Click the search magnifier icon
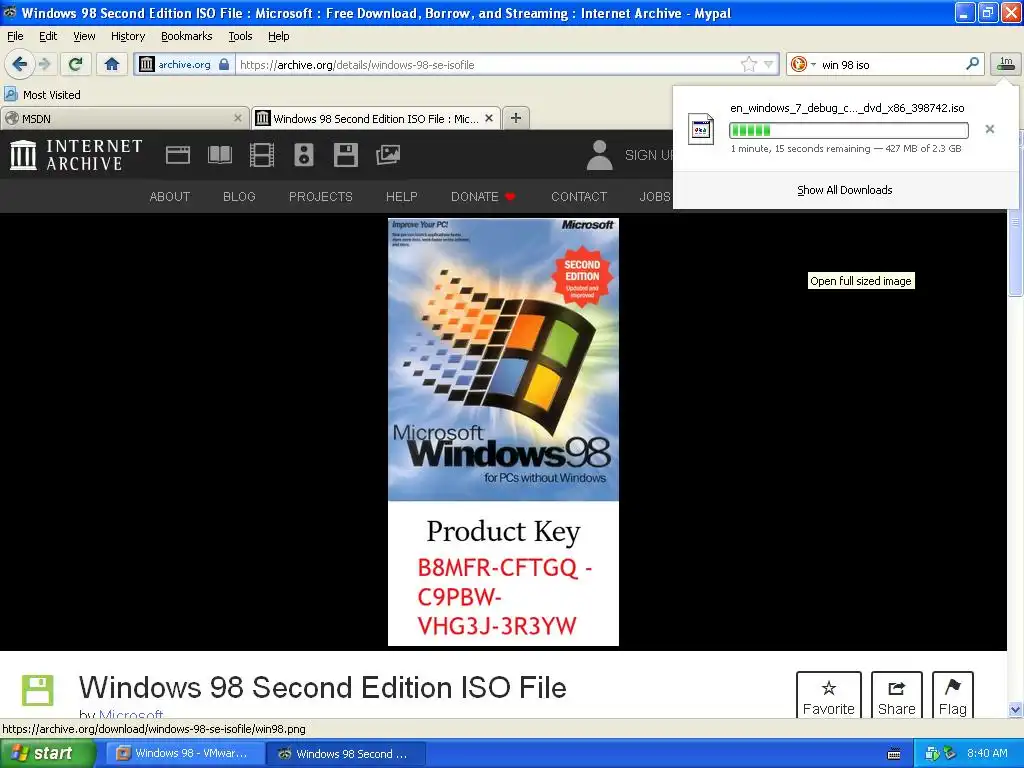Screen dimensions: 1024x768 [972, 63]
